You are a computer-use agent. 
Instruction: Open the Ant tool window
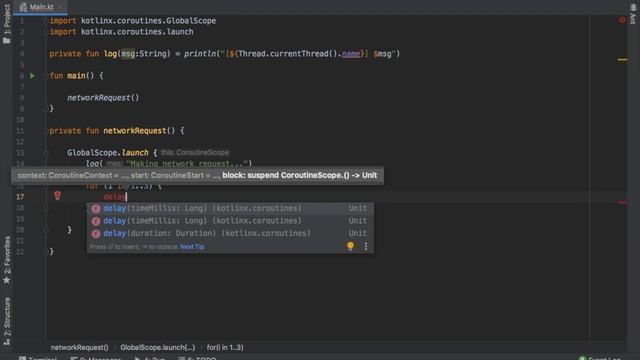click(x=633, y=14)
